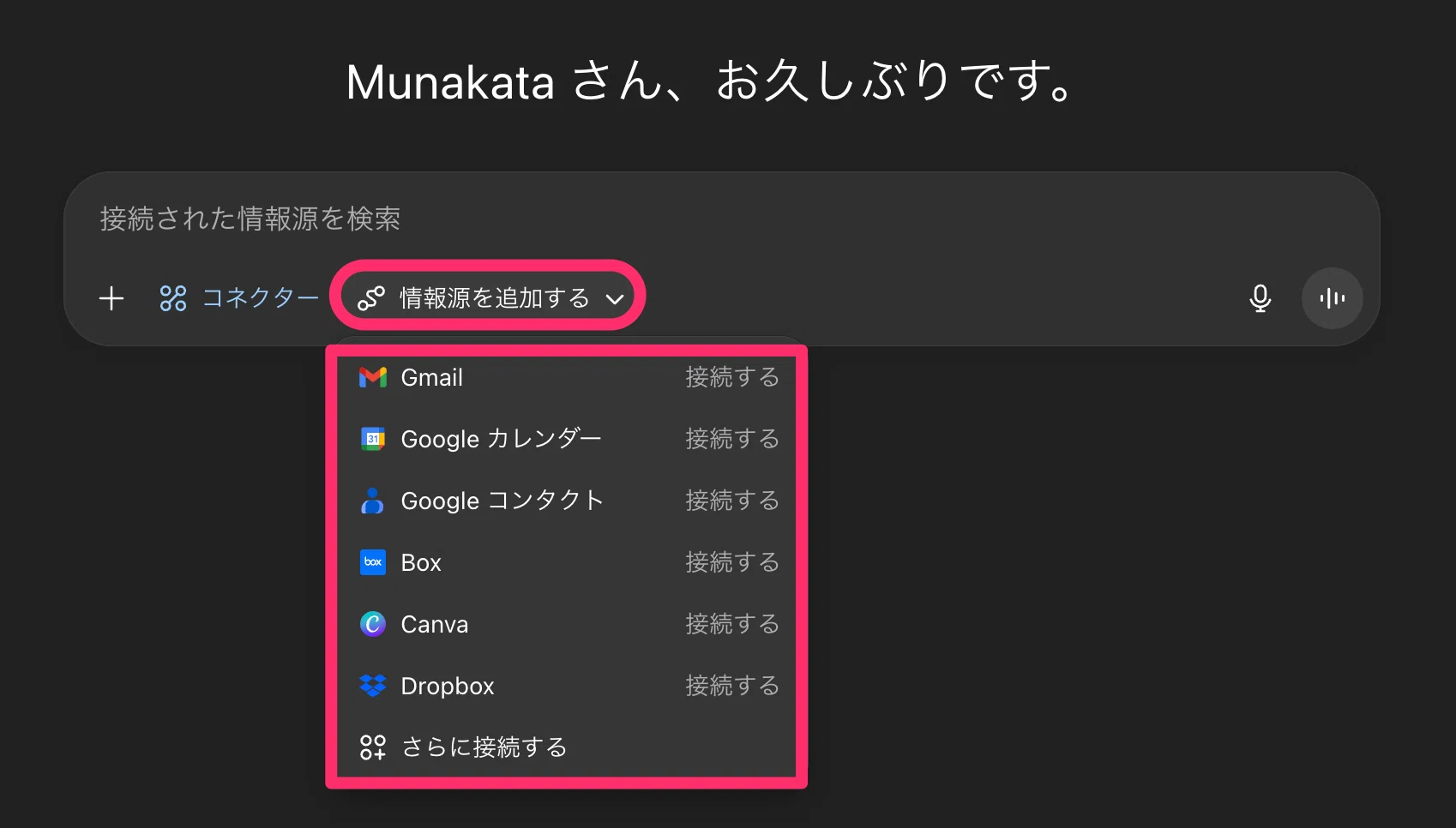
Task: Select Gmail in the source list
Action: pyautogui.click(x=432, y=377)
